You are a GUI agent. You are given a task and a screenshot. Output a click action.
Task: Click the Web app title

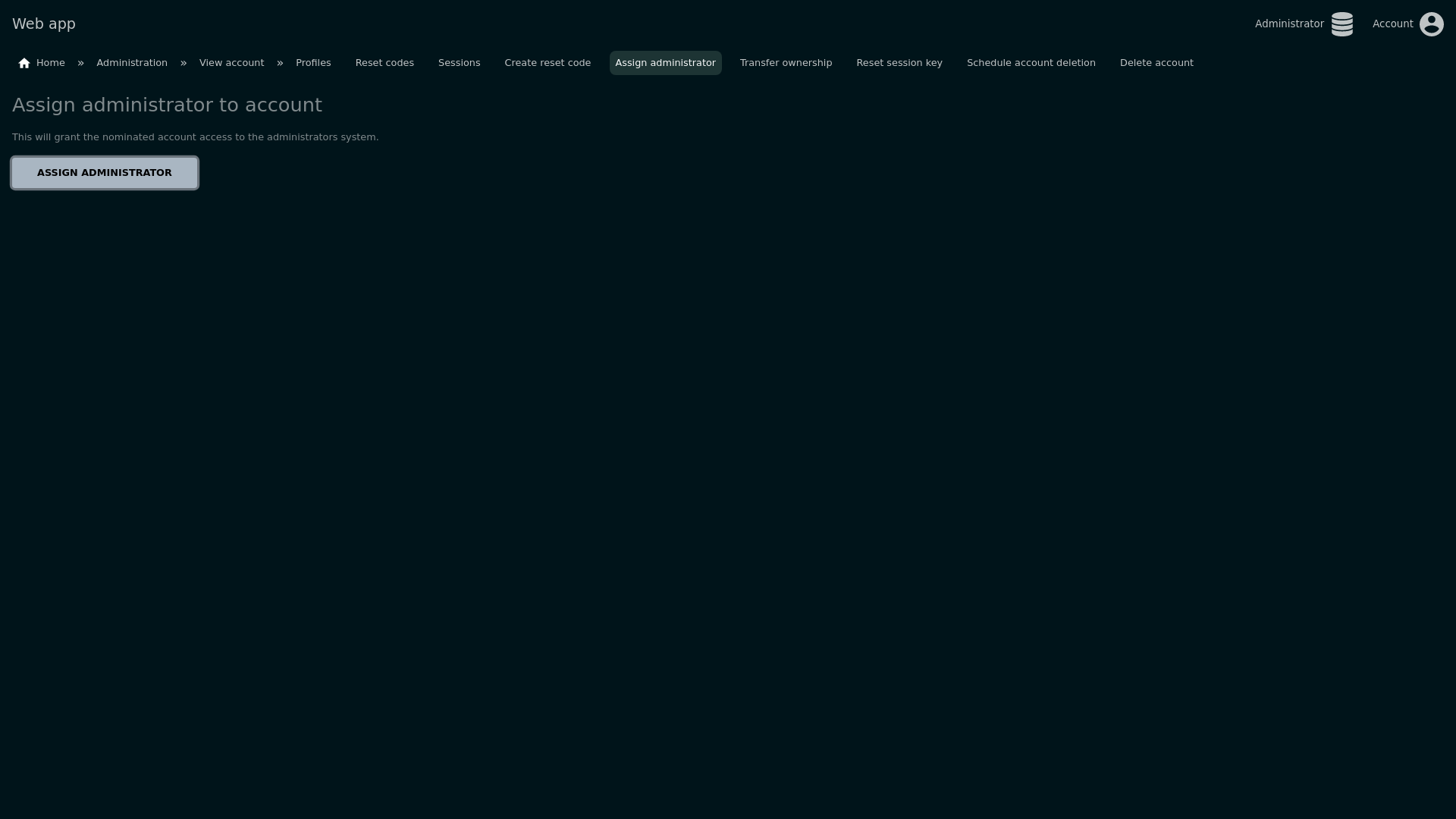tap(44, 24)
